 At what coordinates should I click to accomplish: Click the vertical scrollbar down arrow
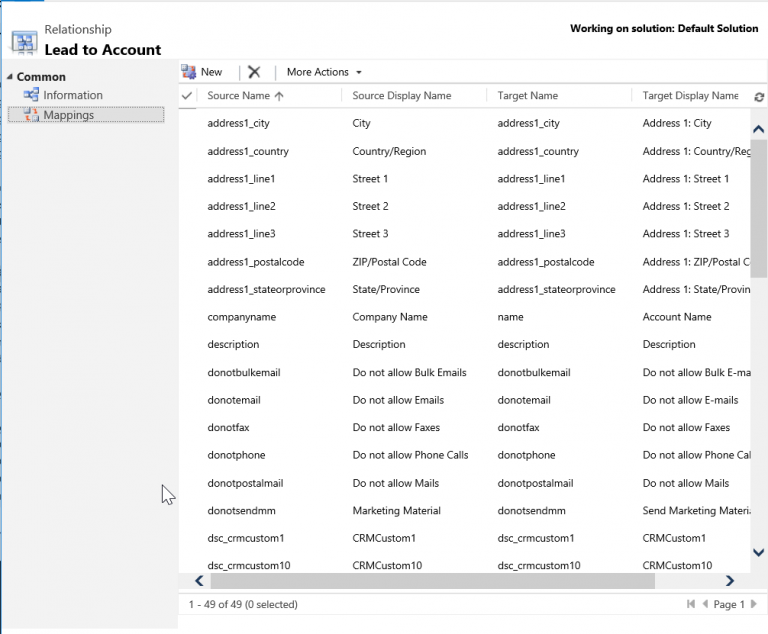(x=758, y=552)
